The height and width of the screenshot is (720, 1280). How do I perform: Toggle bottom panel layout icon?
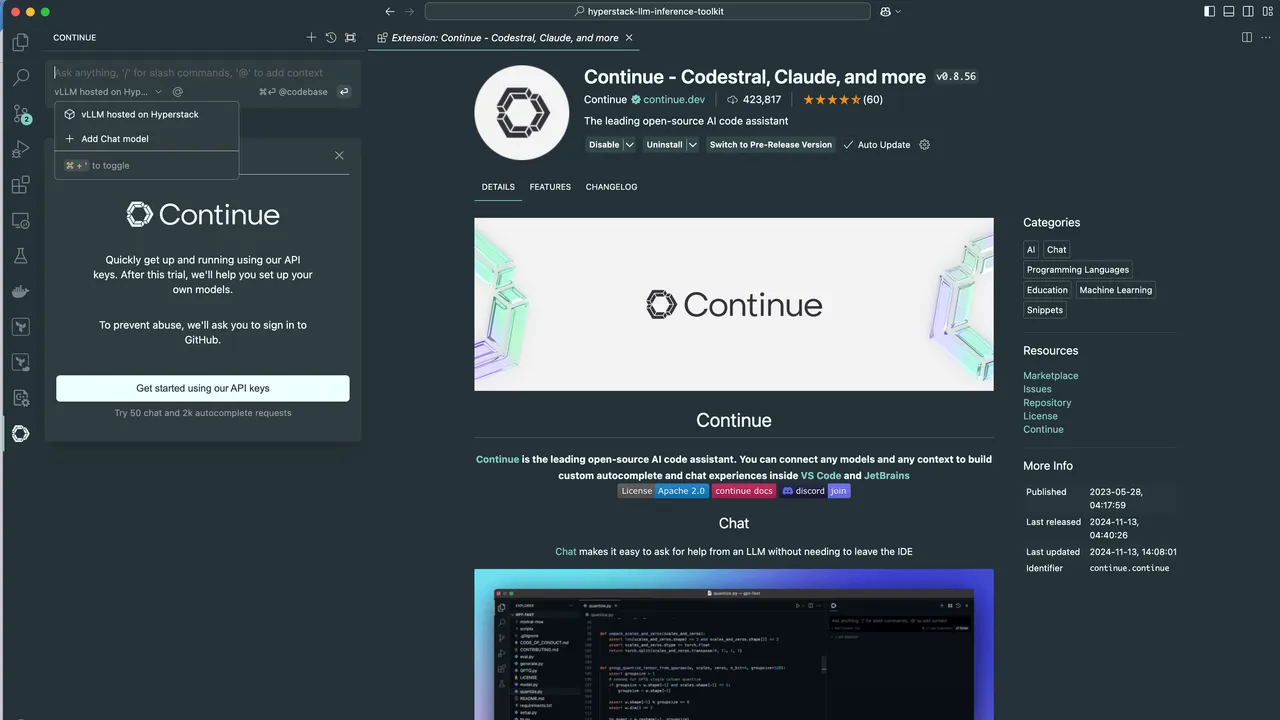coord(1229,11)
